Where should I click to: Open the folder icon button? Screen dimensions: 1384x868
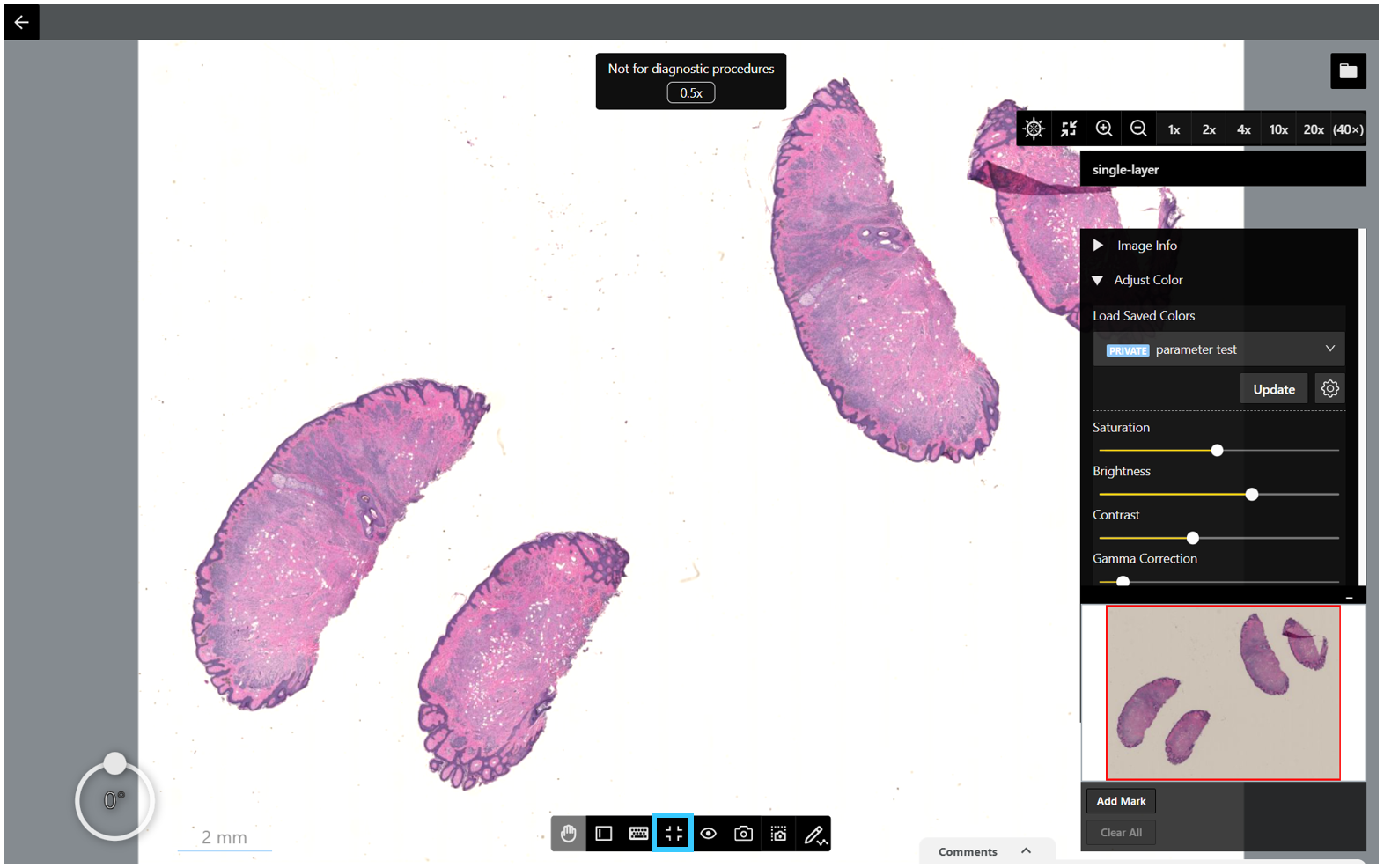pyautogui.click(x=1348, y=71)
